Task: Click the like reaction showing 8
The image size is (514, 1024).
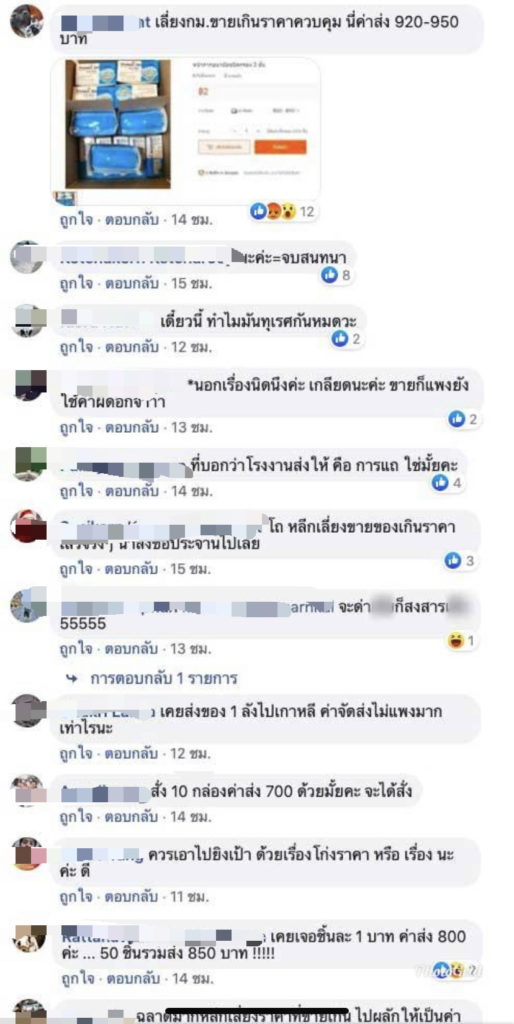Action: click(x=336, y=276)
